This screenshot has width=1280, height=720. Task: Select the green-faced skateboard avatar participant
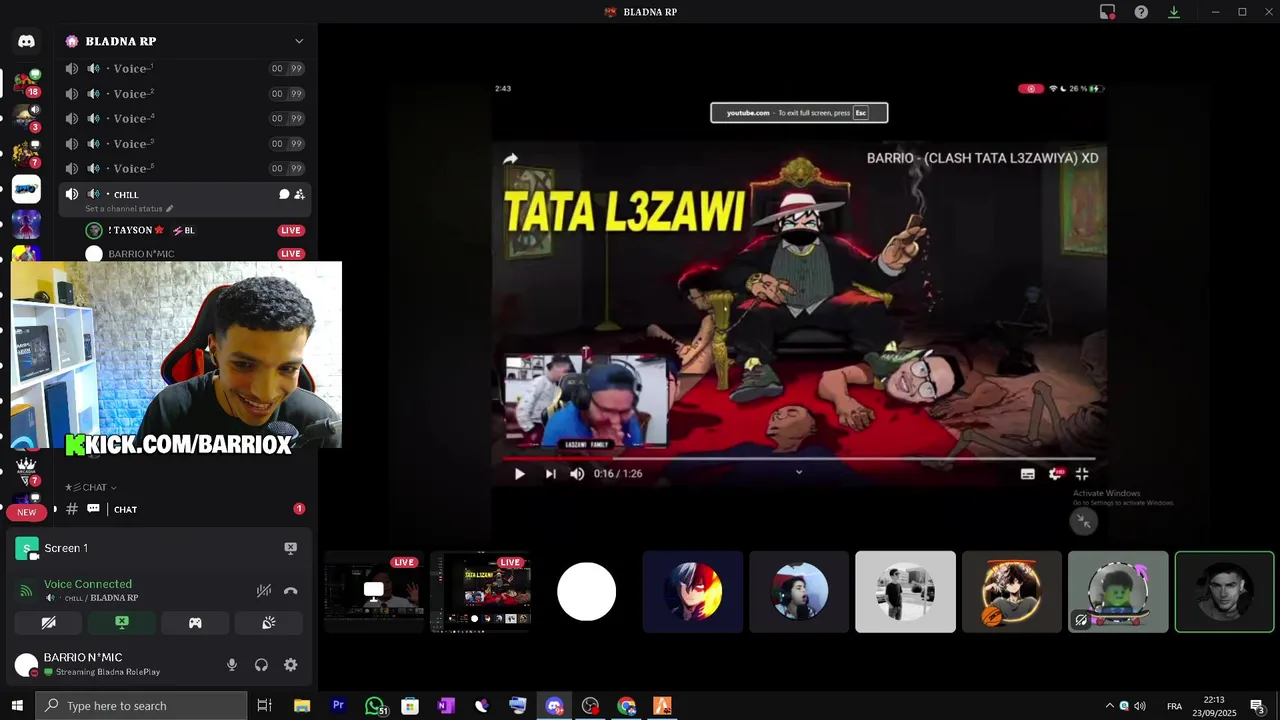[1118, 592]
